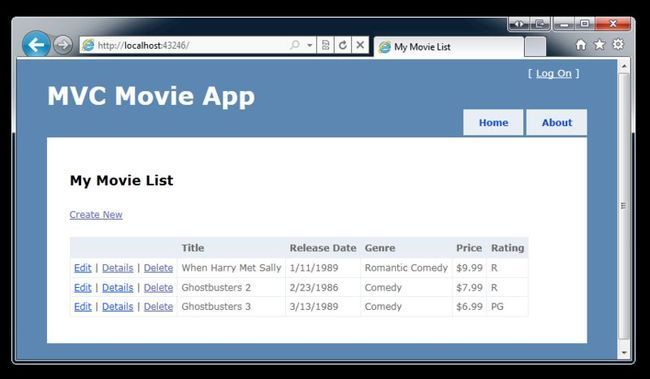Image resolution: width=650 pixels, height=379 pixels.
Task: Click the scrollbar up arrow
Action: [624, 66]
